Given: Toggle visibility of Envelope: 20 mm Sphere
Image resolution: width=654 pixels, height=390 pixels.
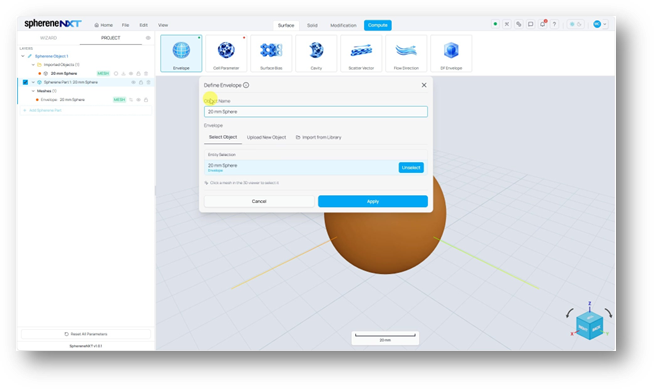Looking at the screenshot, I should pos(138,100).
